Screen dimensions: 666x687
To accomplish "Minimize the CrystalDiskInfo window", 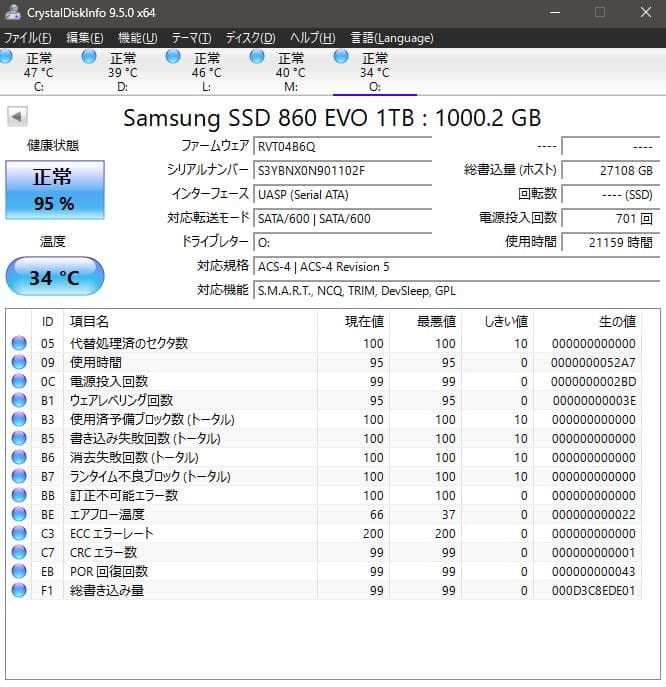I will 555,12.
